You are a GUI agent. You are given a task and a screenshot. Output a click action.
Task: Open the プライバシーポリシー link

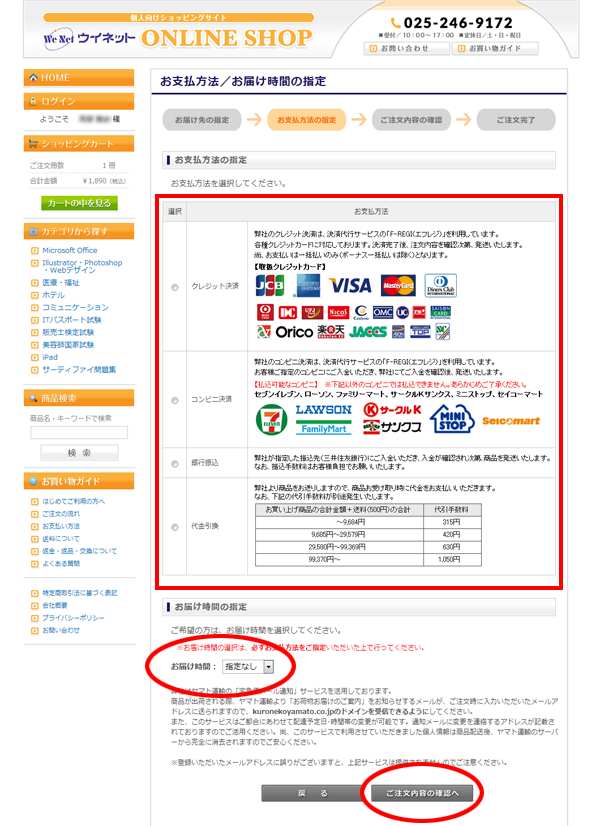coord(73,618)
